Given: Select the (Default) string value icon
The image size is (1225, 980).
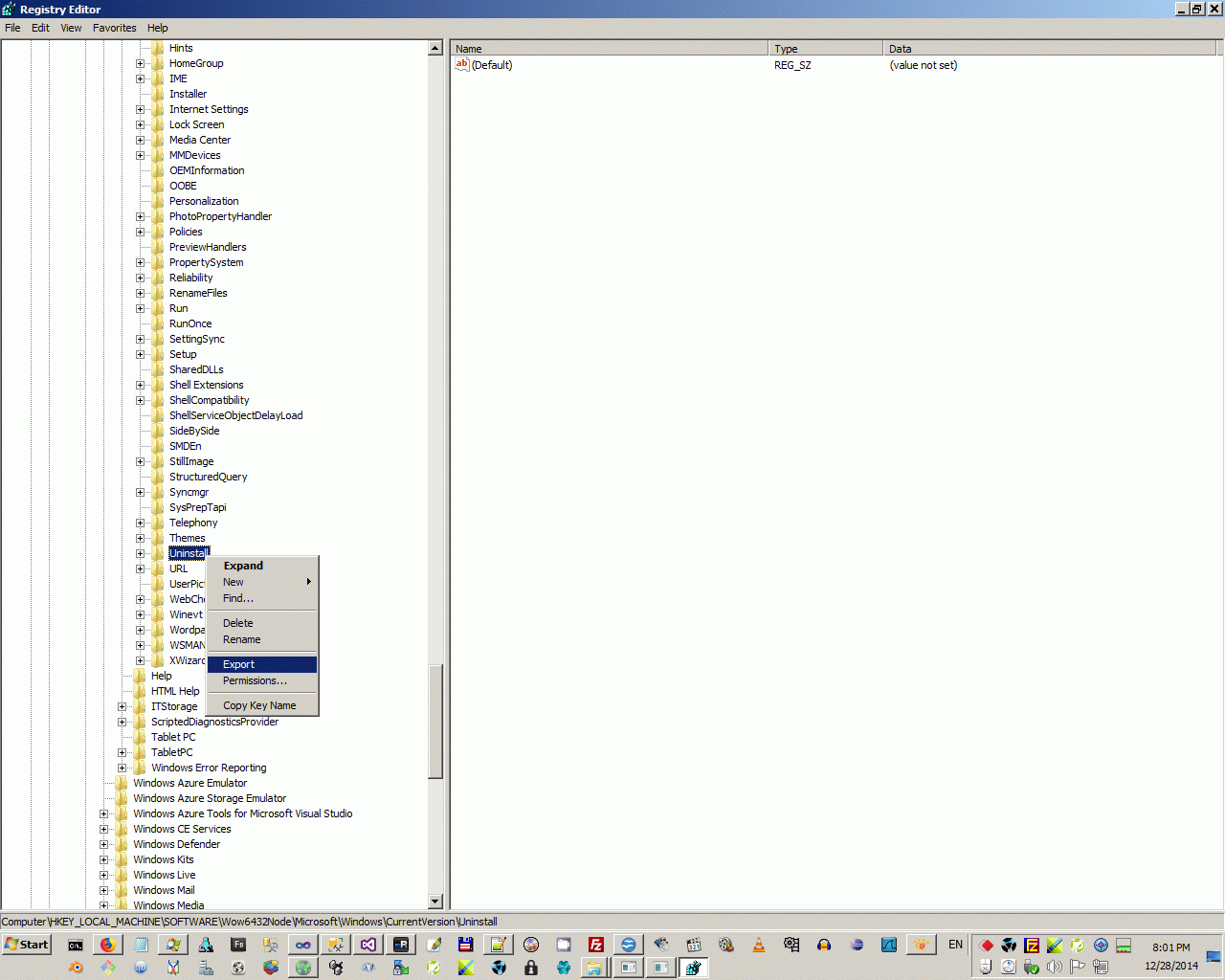Looking at the screenshot, I should coord(462,65).
